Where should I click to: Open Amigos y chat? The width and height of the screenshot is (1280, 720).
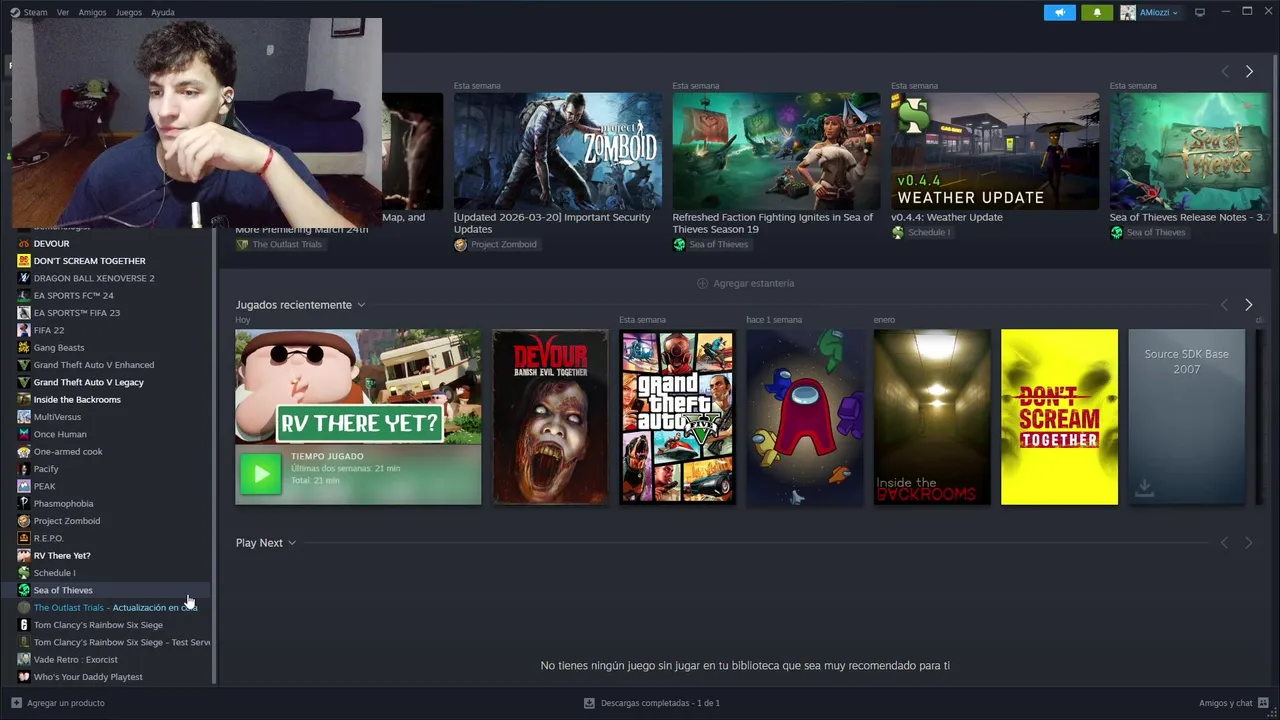point(1235,703)
